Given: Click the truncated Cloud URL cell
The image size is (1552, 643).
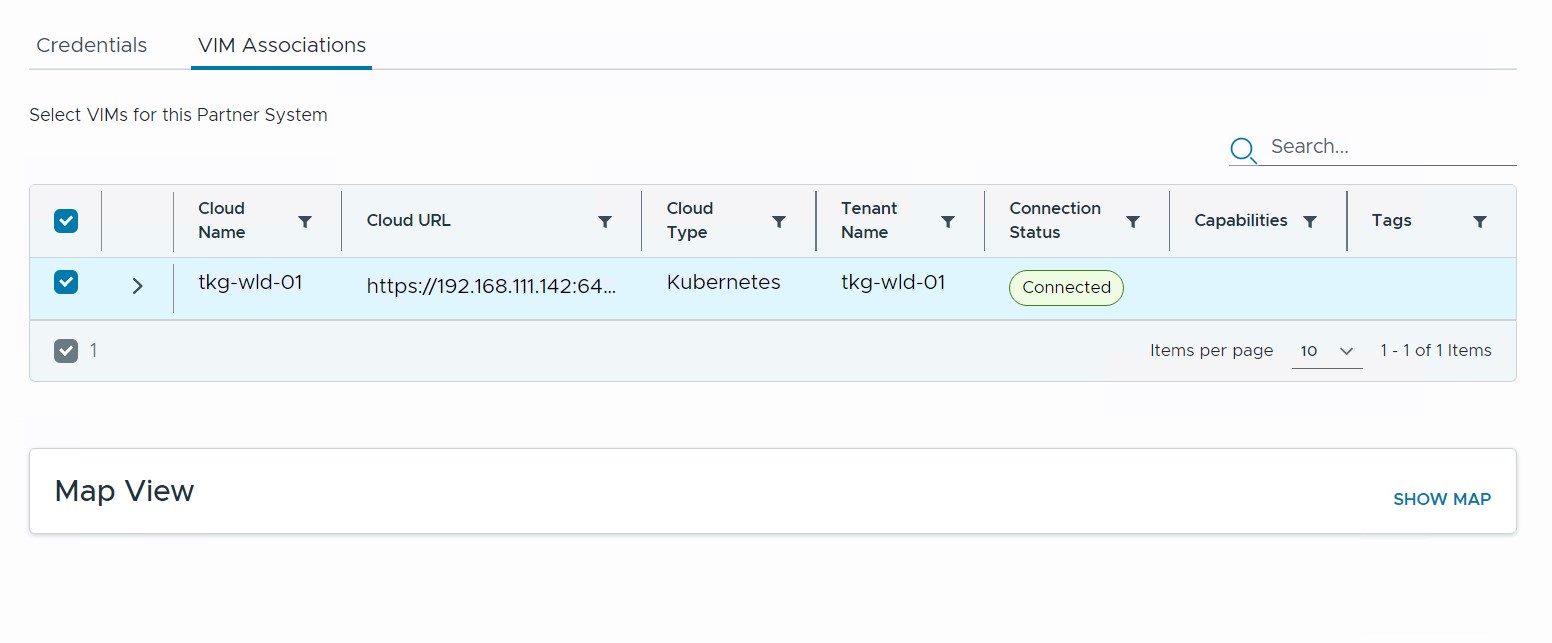Looking at the screenshot, I should point(491,286).
